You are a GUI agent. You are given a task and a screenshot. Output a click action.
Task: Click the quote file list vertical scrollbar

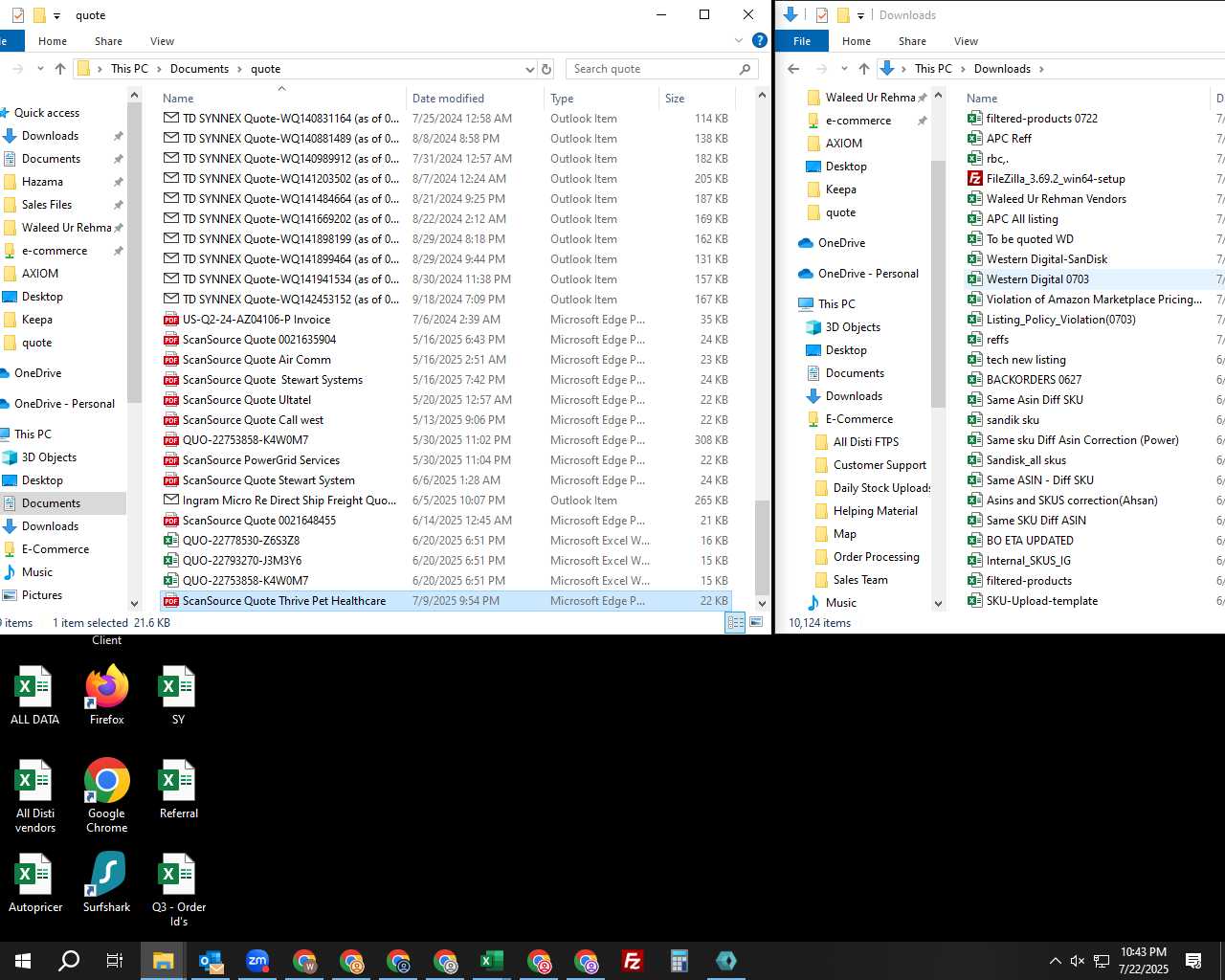coord(762,548)
